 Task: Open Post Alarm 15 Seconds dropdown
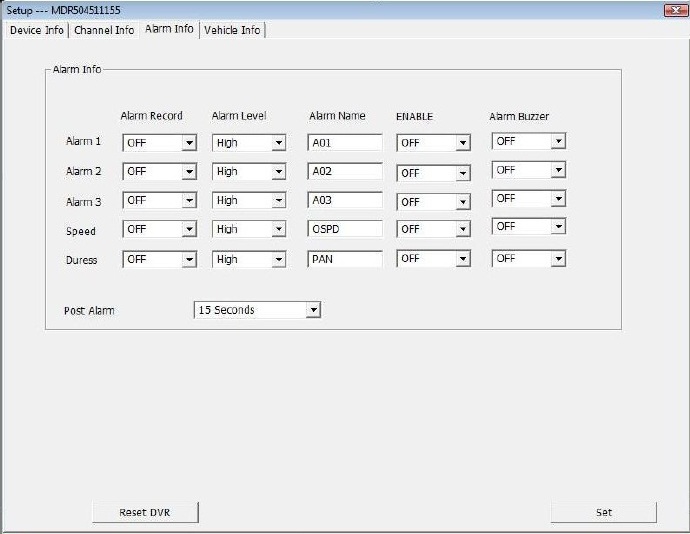(x=257, y=310)
